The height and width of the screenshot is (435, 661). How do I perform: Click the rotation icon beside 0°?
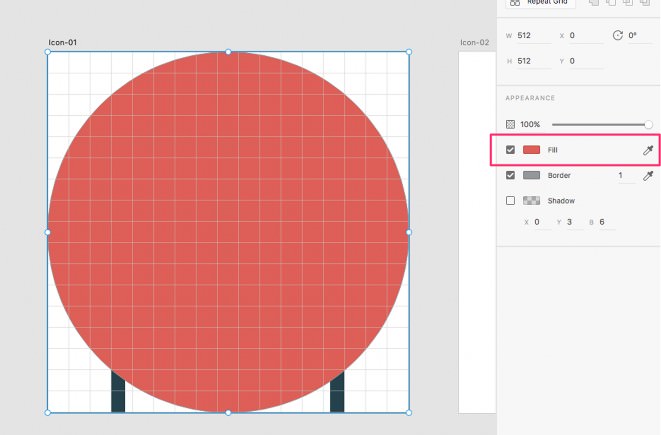click(x=618, y=35)
